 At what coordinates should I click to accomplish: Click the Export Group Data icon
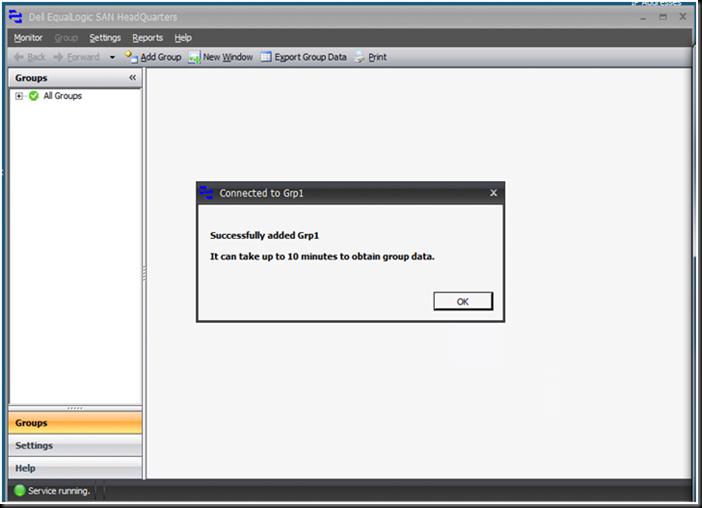[266, 57]
